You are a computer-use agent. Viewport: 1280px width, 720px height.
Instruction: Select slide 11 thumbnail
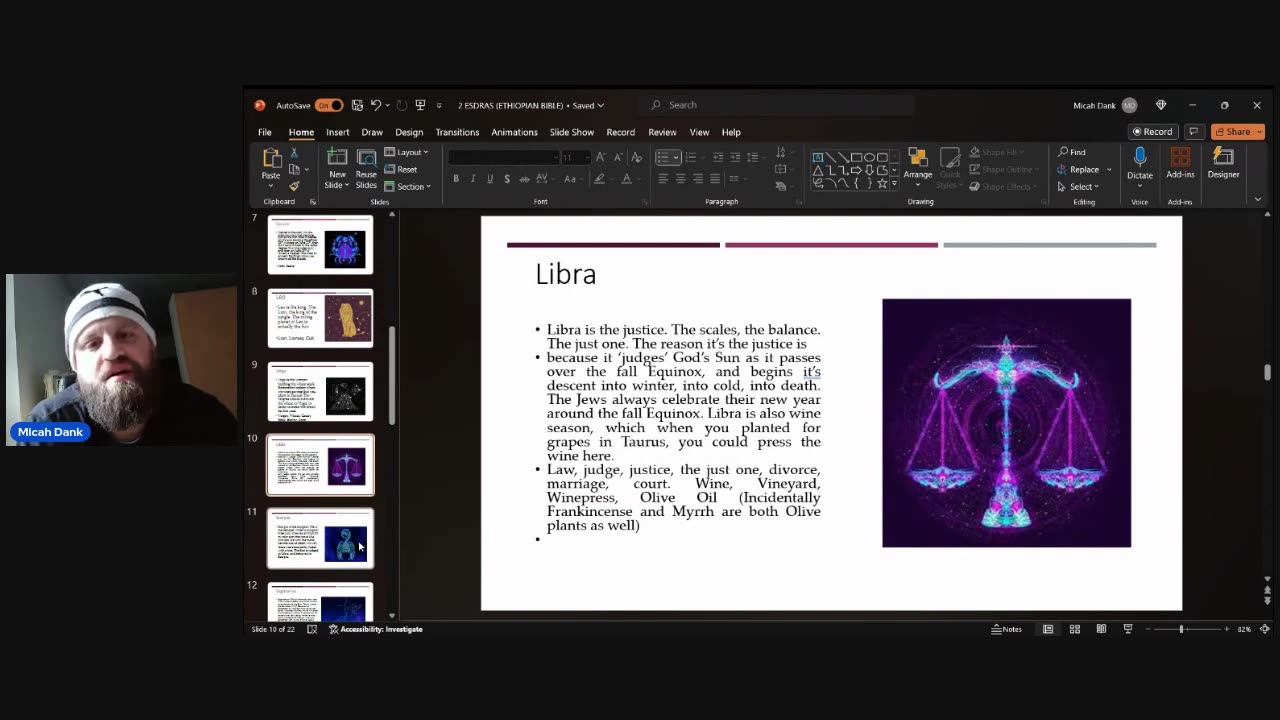pos(320,539)
